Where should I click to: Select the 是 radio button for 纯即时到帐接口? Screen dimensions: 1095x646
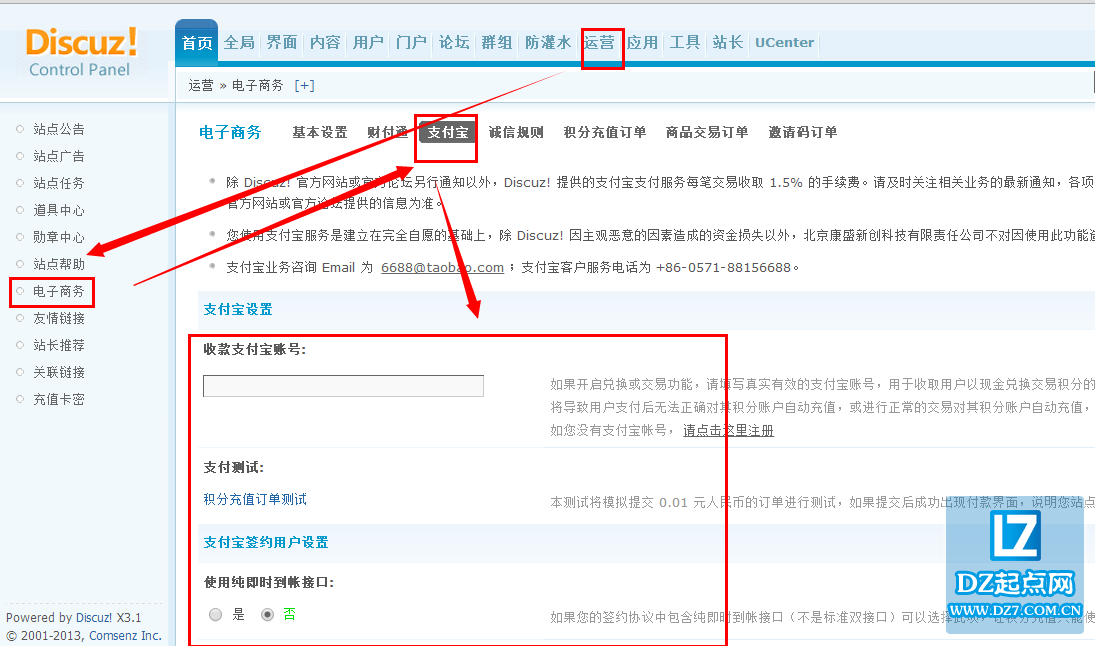coord(216,614)
